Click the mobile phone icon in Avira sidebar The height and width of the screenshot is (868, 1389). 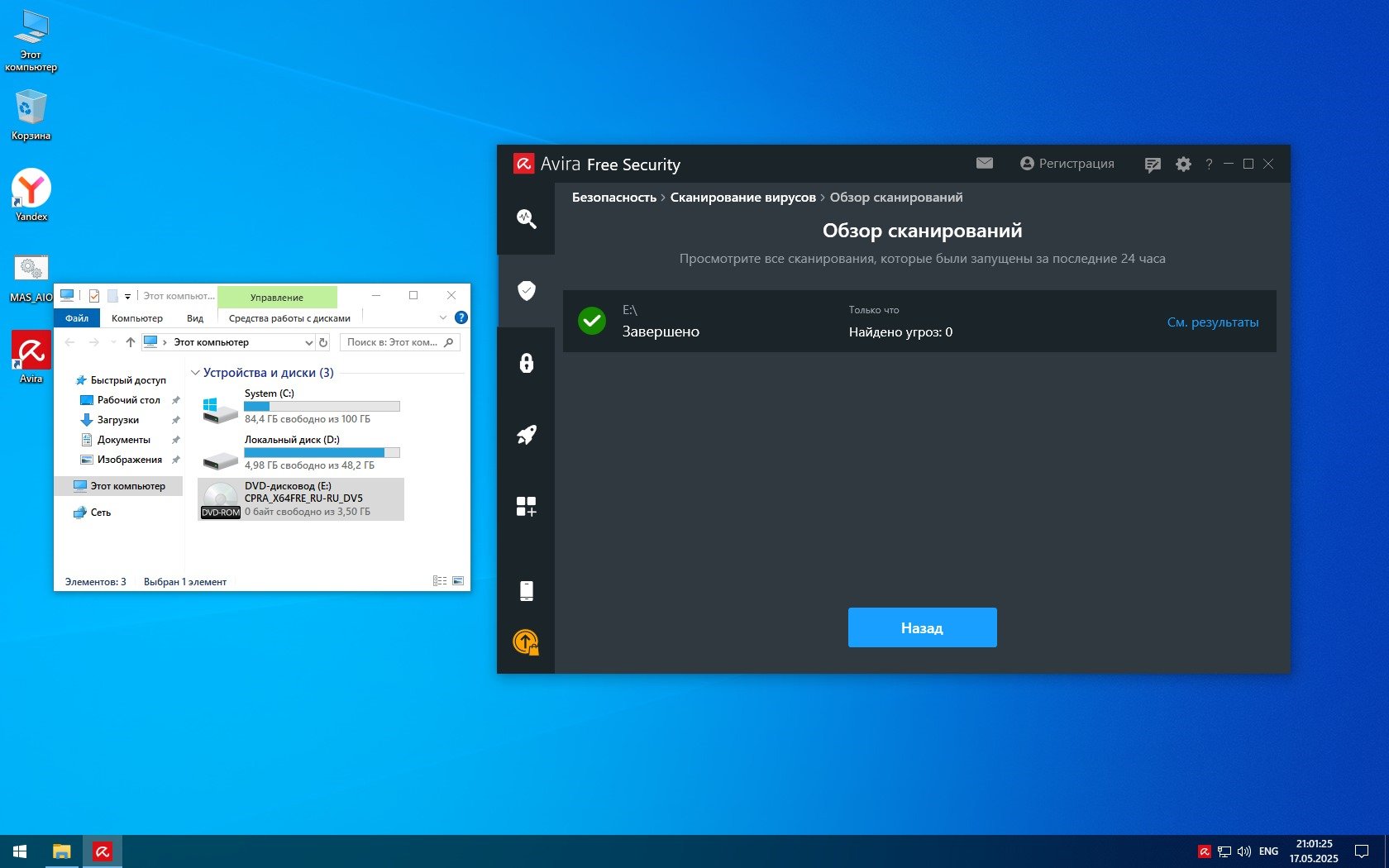tap(526, 590)
